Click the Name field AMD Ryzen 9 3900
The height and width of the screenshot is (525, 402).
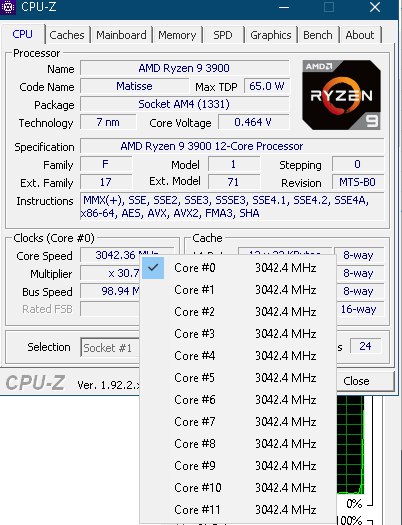pos(184,68)
